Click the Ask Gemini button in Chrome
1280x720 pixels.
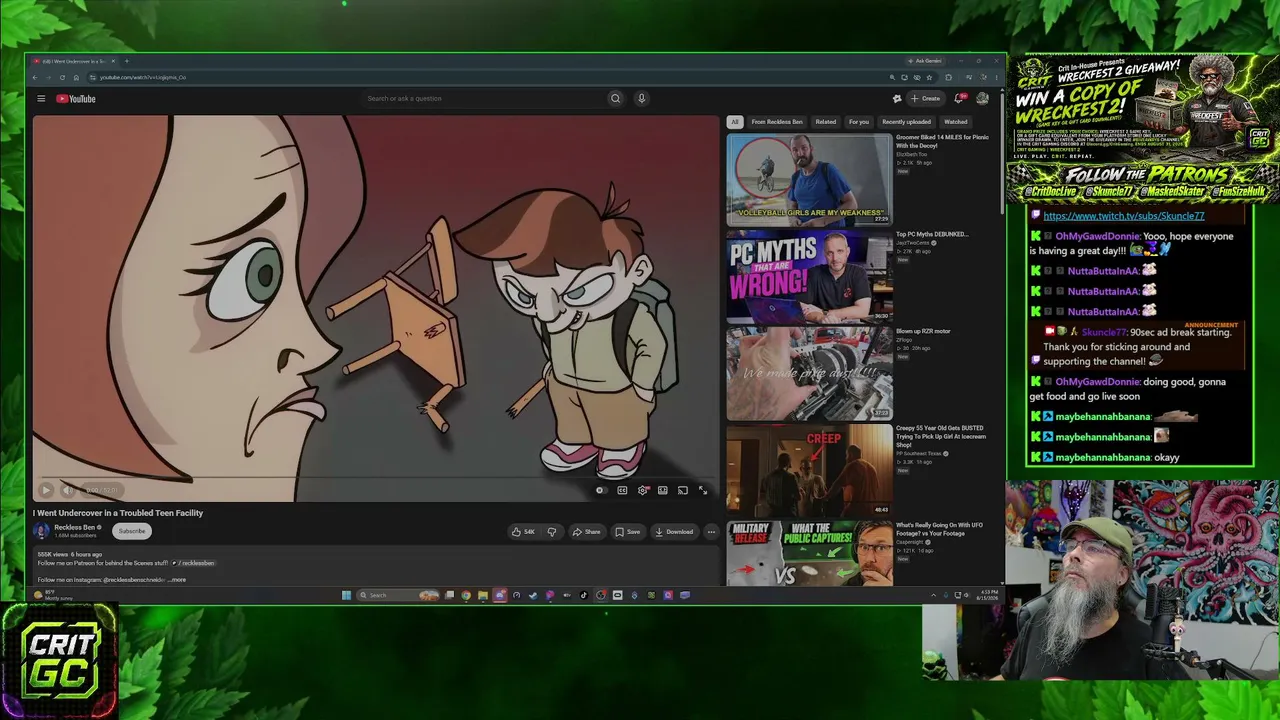tap(926, 61)
